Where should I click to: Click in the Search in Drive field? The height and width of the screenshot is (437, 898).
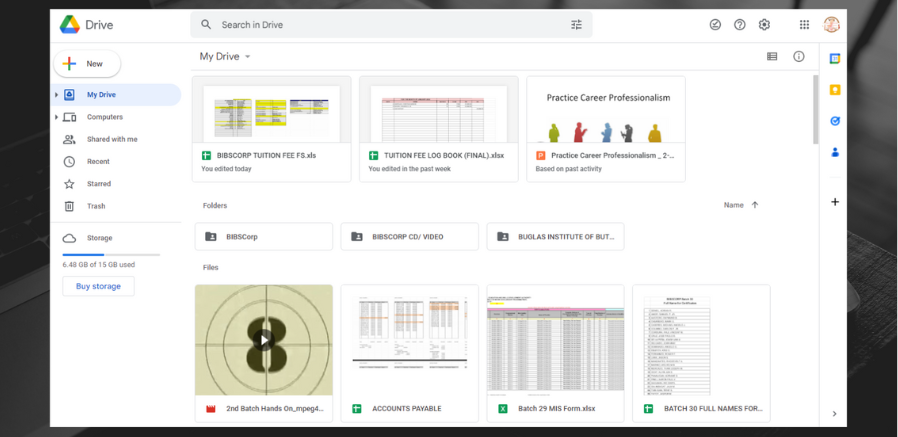(x=392, y=25)
